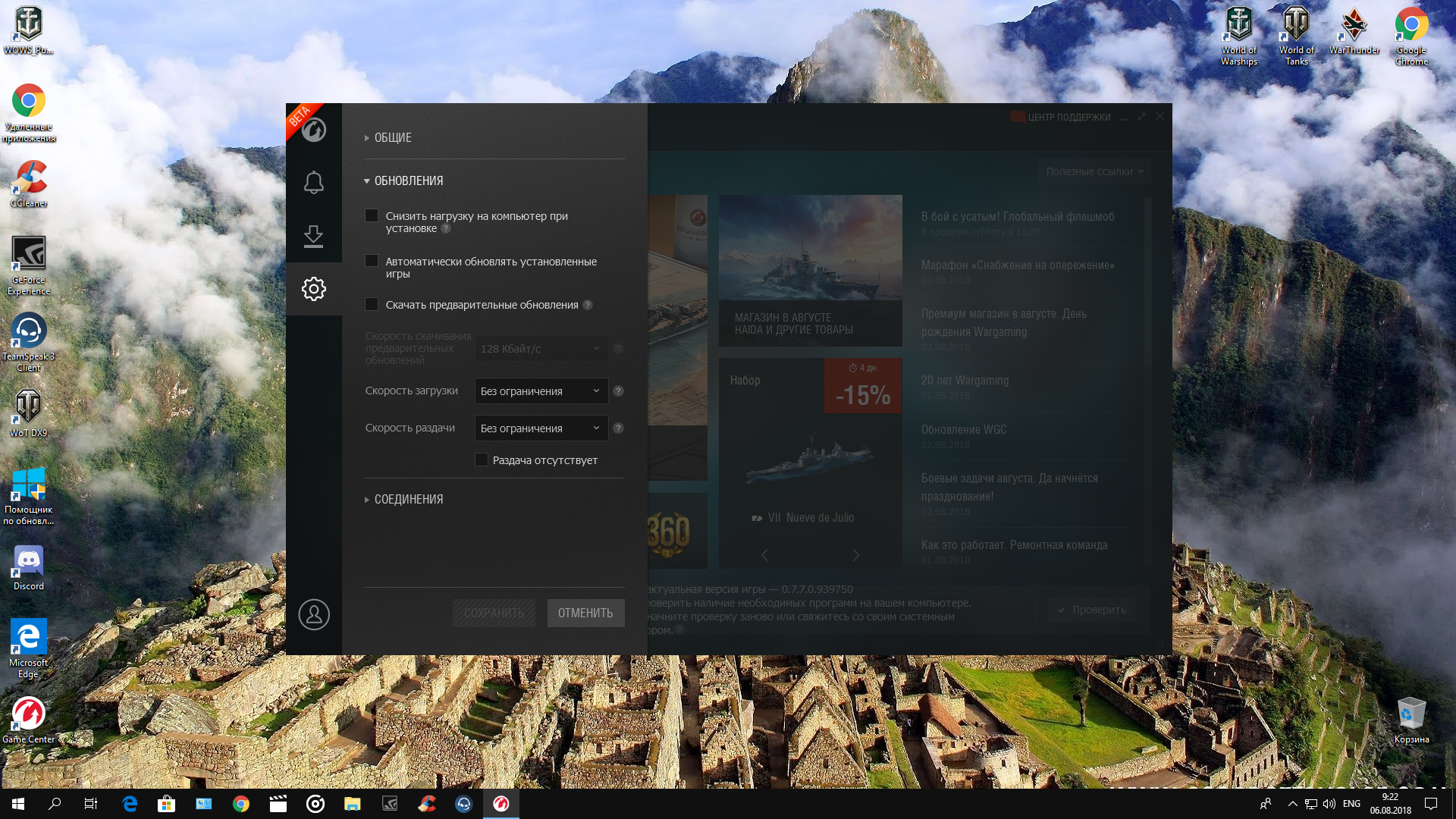Click the ОТМЕНИТЬ button
The height and width of the screenshot is (819, 1456).
click(x=585, y=613)
